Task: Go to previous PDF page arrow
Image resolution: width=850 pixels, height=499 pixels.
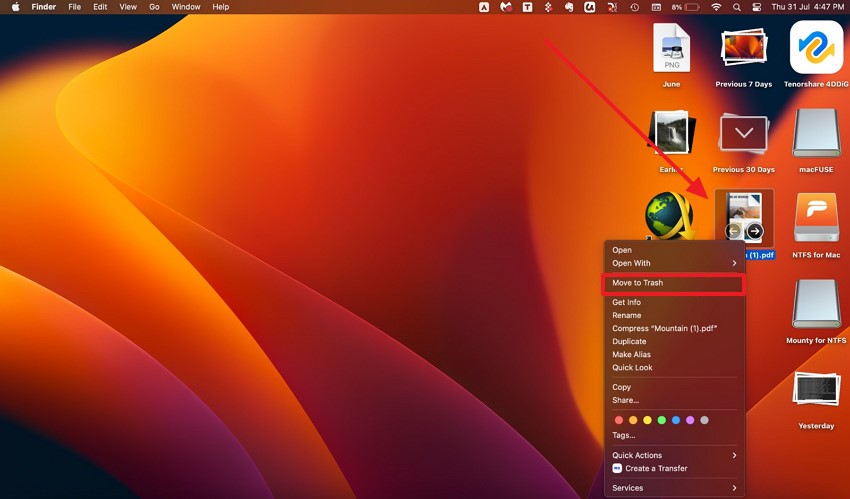Action: point(733,231)
